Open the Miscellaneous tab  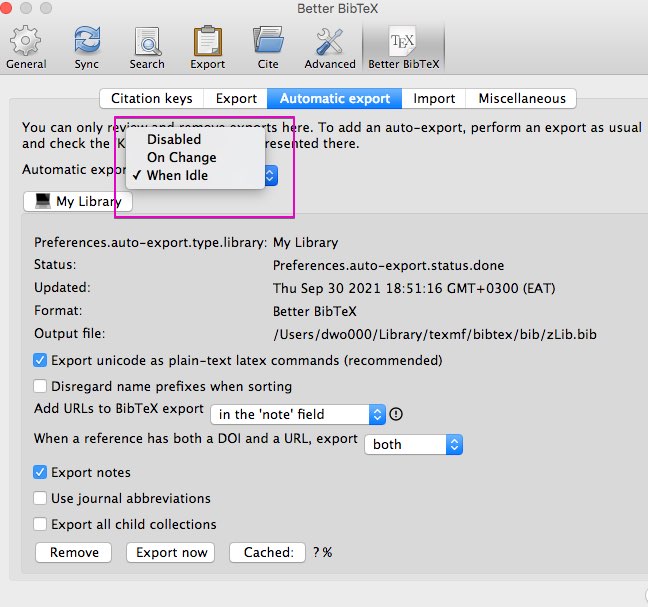point(522,98)
